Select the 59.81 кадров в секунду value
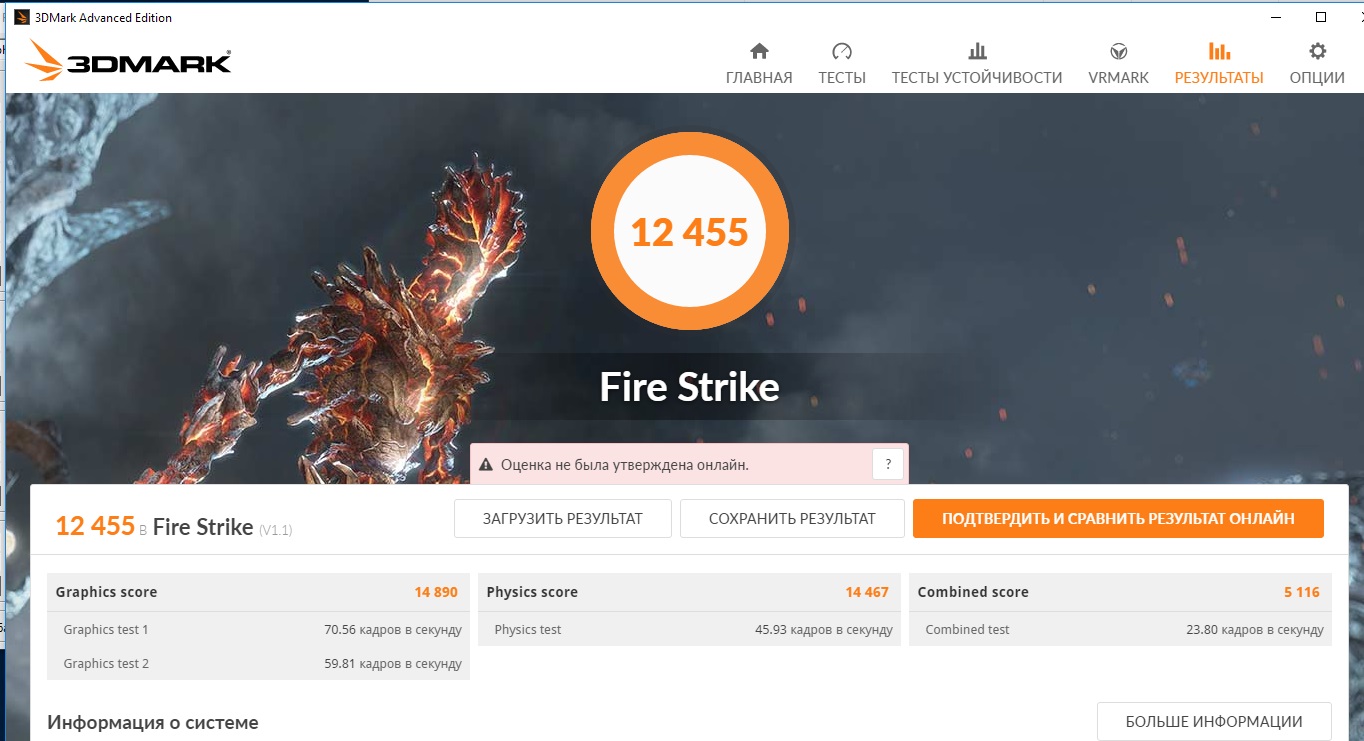 pos(393,664)
